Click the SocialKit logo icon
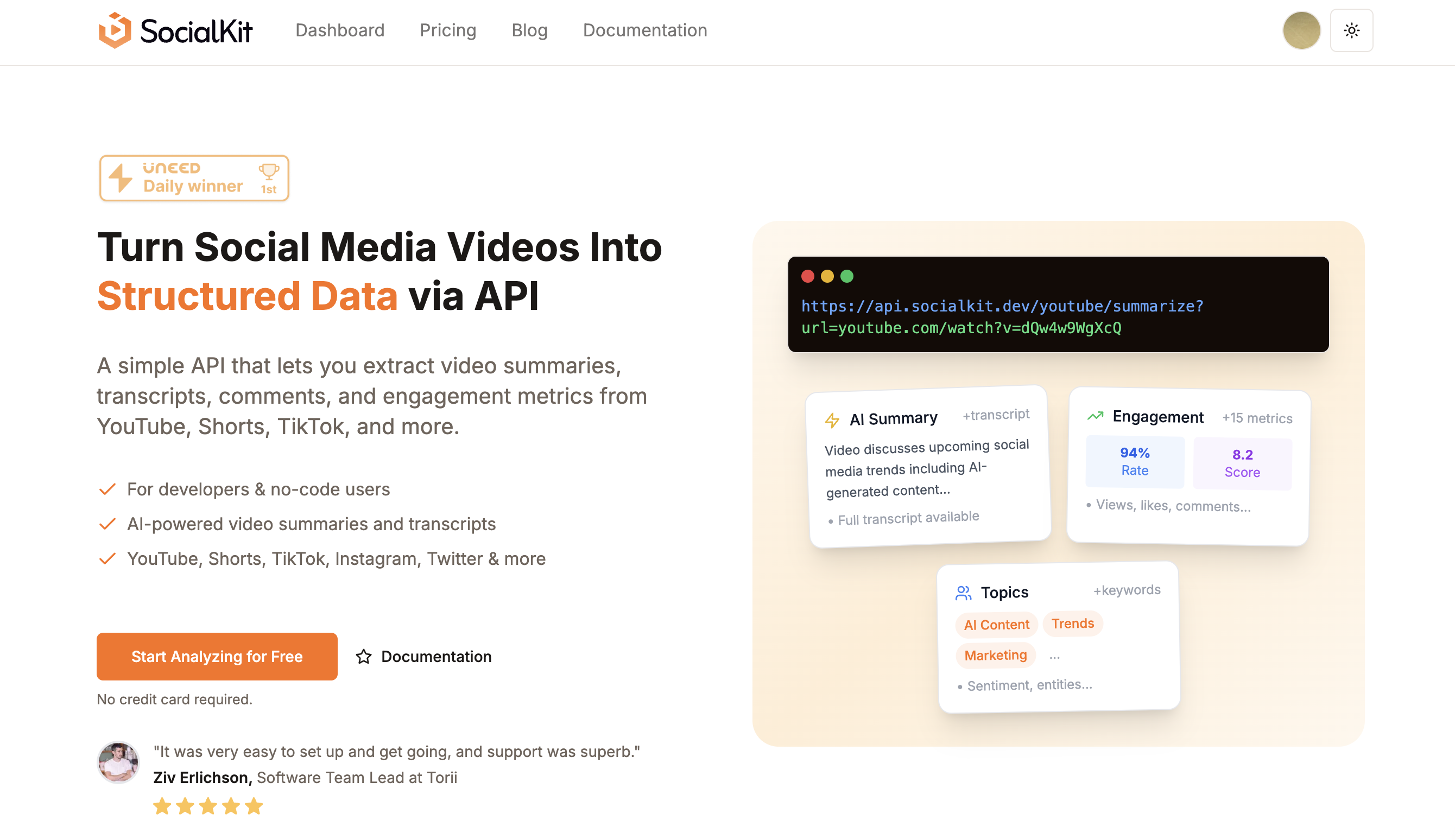The image size is (1455, 840). pos(115,30)
